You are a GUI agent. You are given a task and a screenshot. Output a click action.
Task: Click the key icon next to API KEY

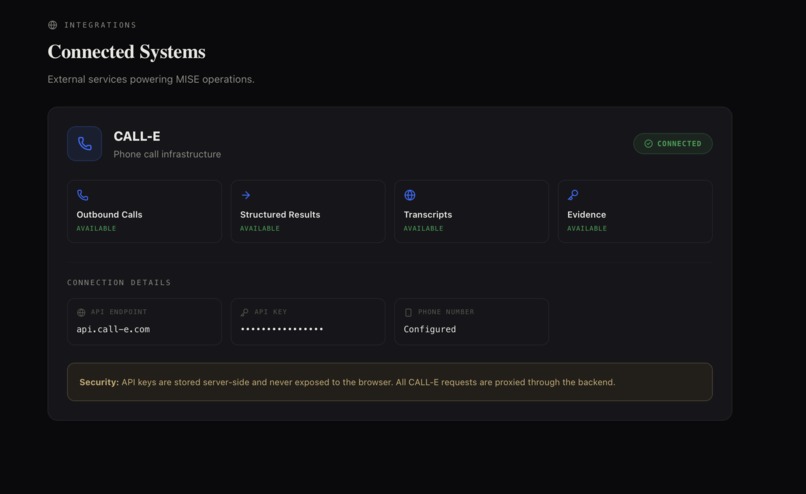[x=245, y=312]
